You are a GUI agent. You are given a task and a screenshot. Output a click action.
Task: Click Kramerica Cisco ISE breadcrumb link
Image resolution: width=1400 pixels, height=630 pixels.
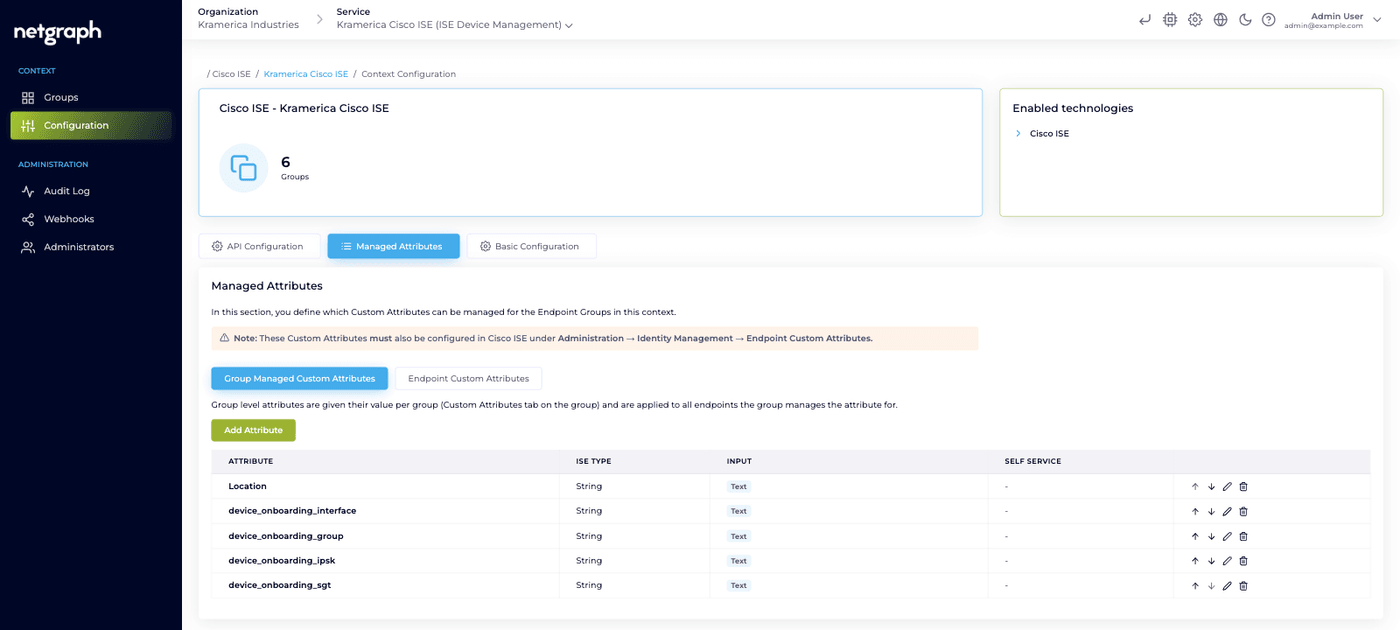click(x=306, y=74)
